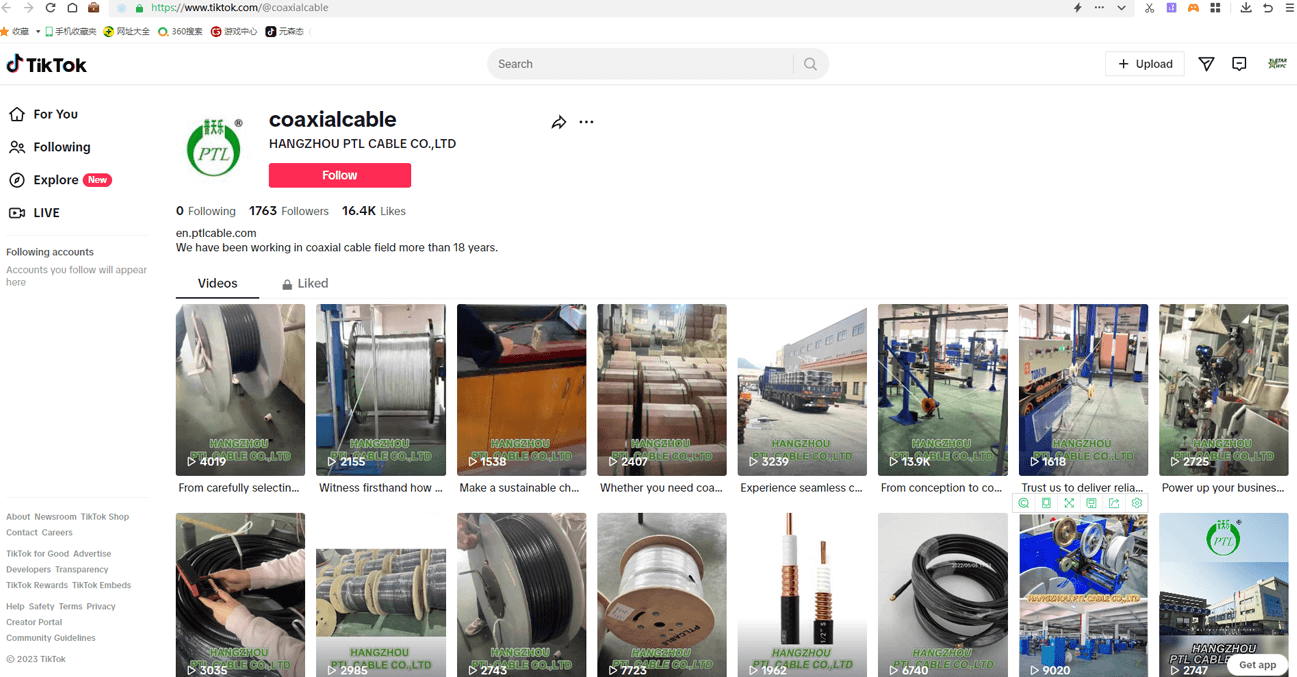Click green share icon in floating toolbar
This screenshot has width=1297, height=677.
[x=1114, y=503]
